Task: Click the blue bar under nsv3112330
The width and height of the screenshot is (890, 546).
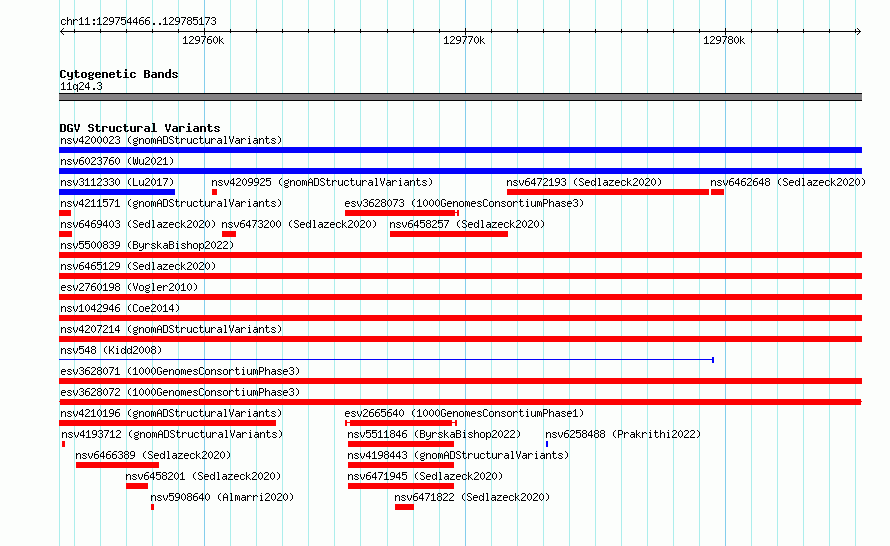Action: pyautogui.click(x=117, y=192)
